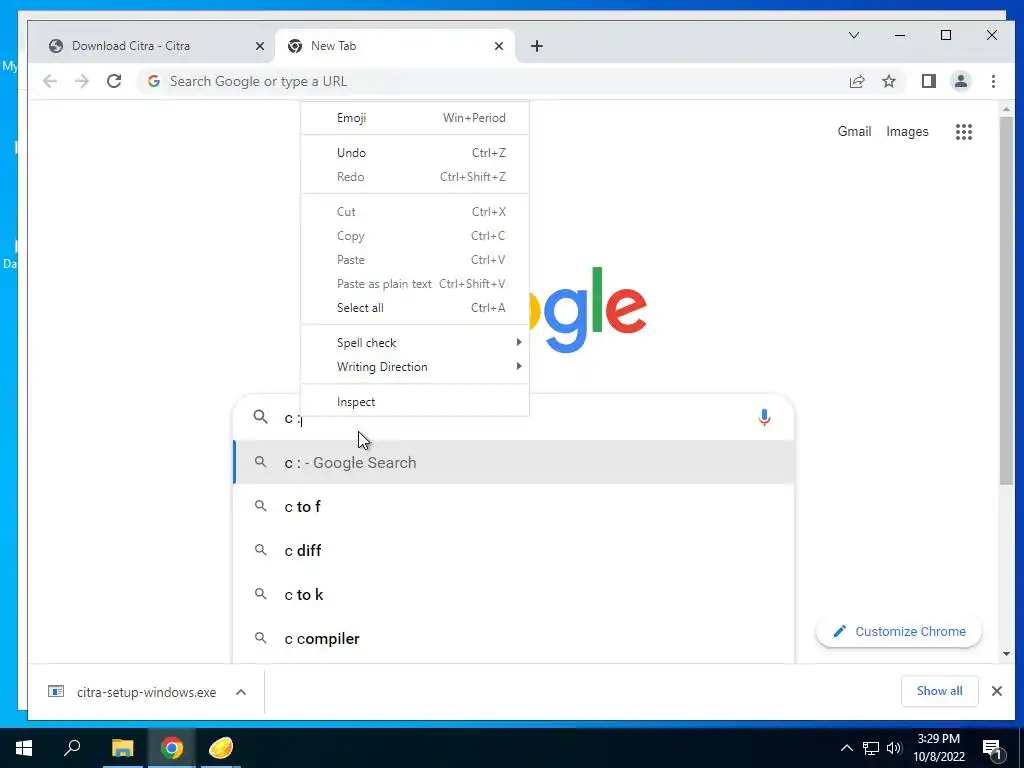Image resolution: width=1024 pixels, height=768 pixels.
Task: Open the network tray icon
Action: coord(871,748)
